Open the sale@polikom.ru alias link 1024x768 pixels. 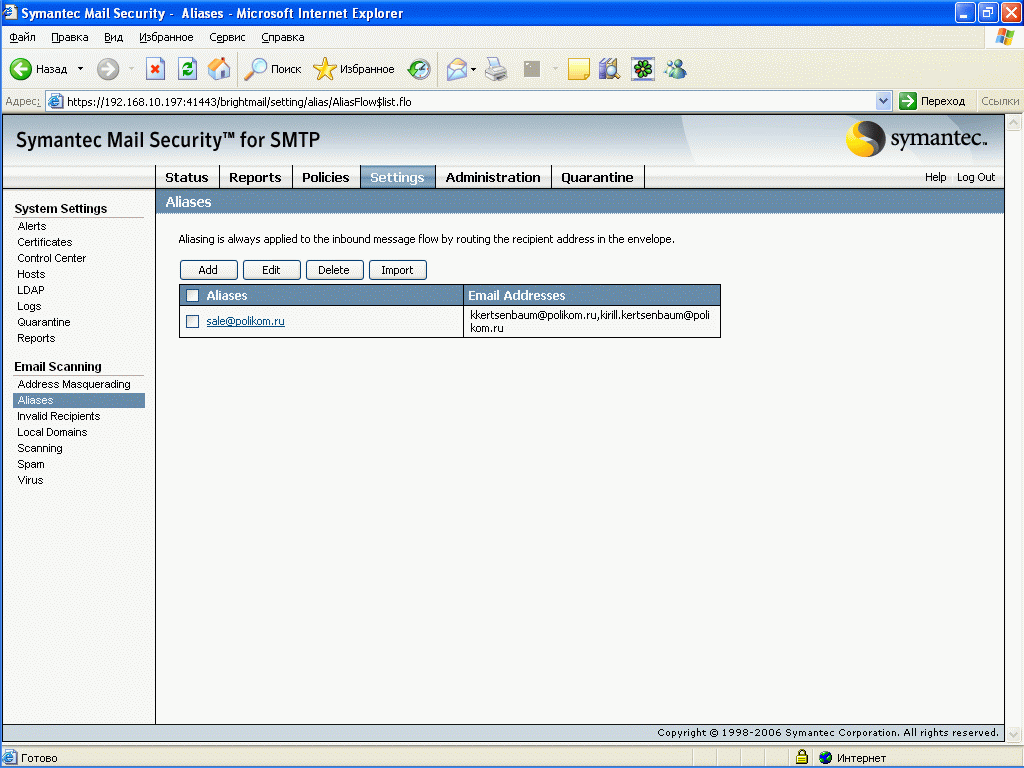click(246, 321)
